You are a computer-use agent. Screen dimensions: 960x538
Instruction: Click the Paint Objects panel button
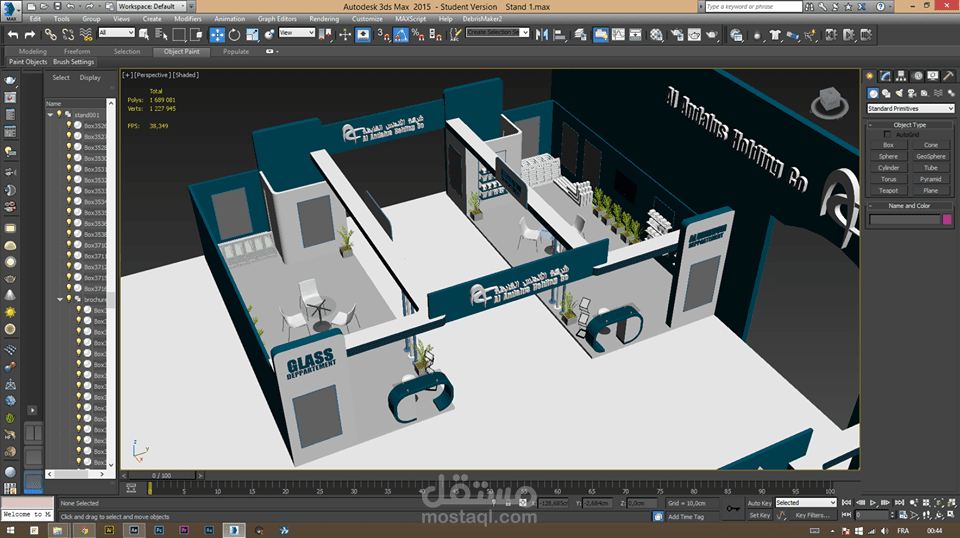tap(28, 62)
